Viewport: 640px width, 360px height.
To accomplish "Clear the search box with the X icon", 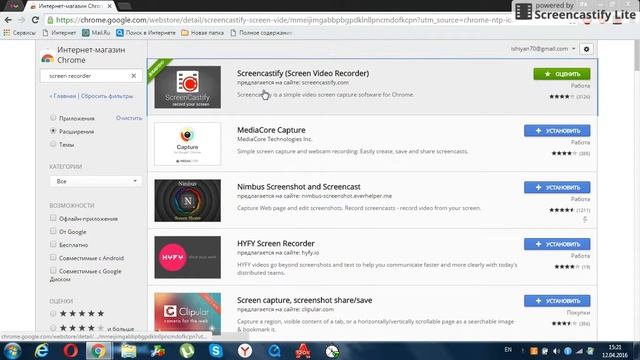I will [x=133, y=76].
